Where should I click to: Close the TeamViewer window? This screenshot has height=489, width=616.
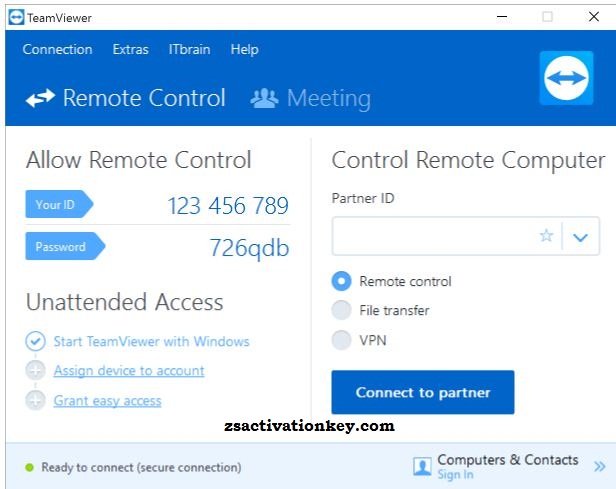tap(594, 16)
